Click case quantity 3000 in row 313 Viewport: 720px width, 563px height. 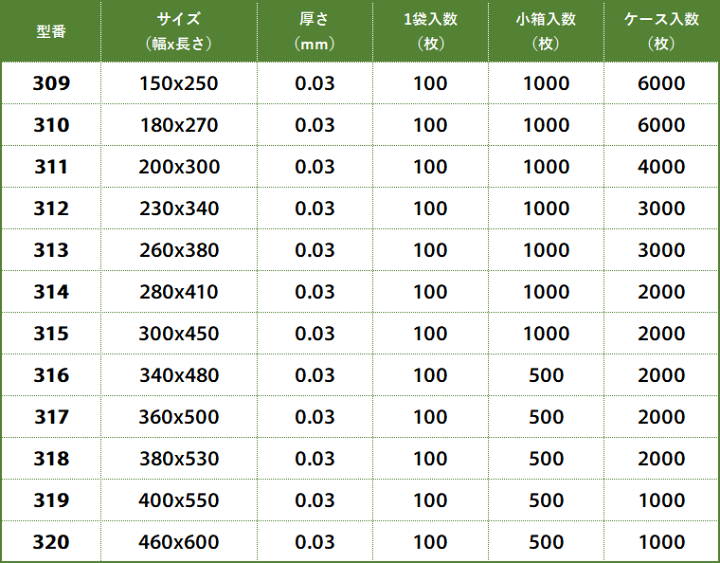[661, 250]
